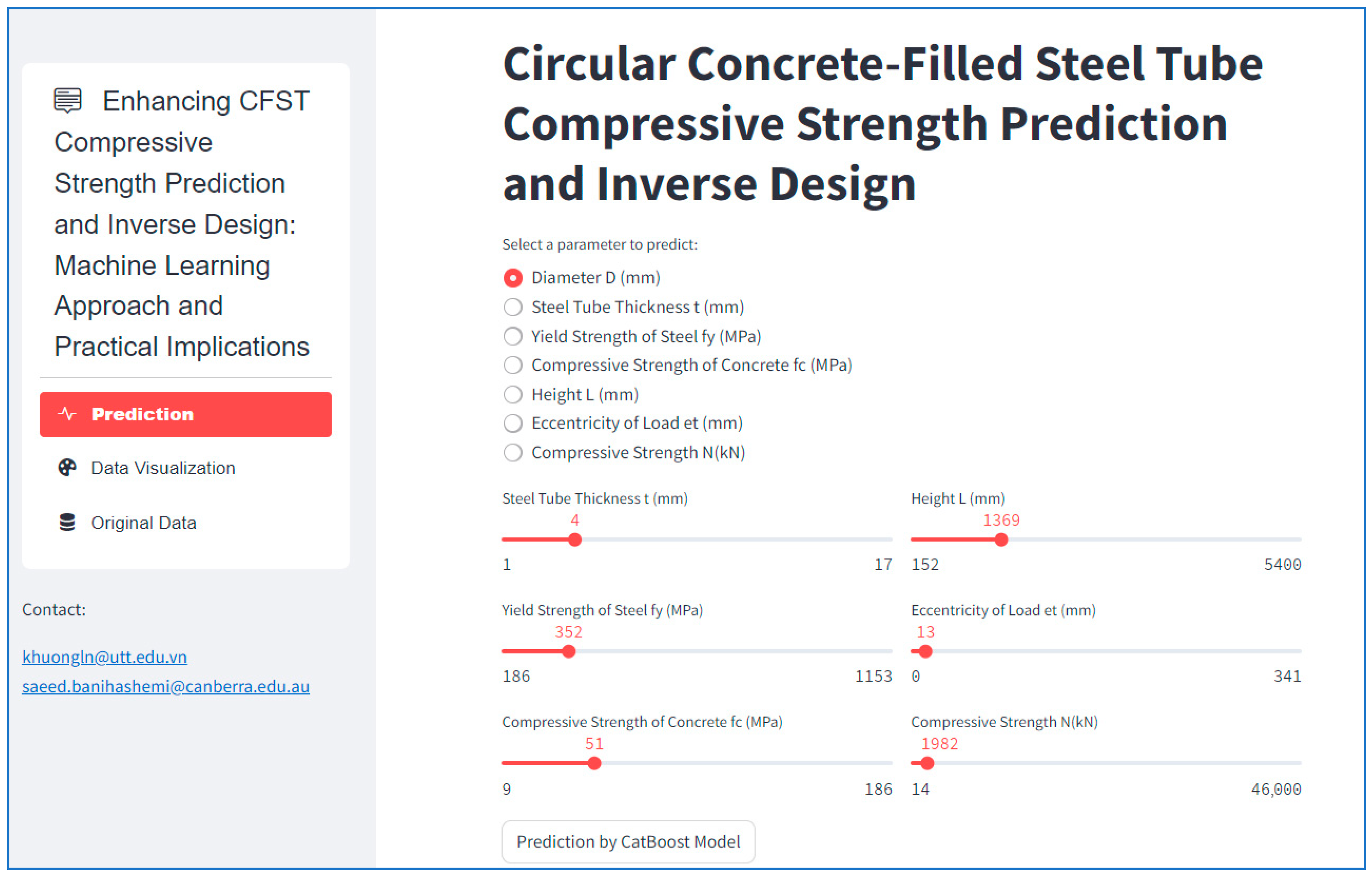Open saeed.banihashemi@canberra.edu.au email link
Viewport: 1372px width, 882px height.
point(166,686)
